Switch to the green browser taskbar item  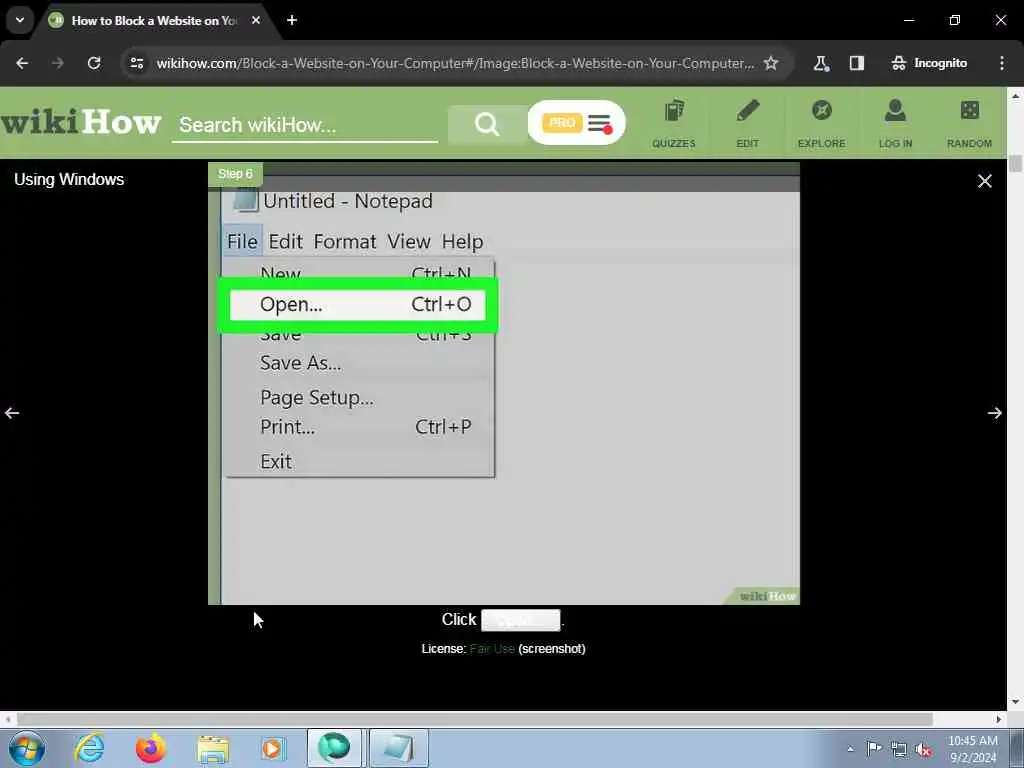pyautogui.click(x=334, y=748)
